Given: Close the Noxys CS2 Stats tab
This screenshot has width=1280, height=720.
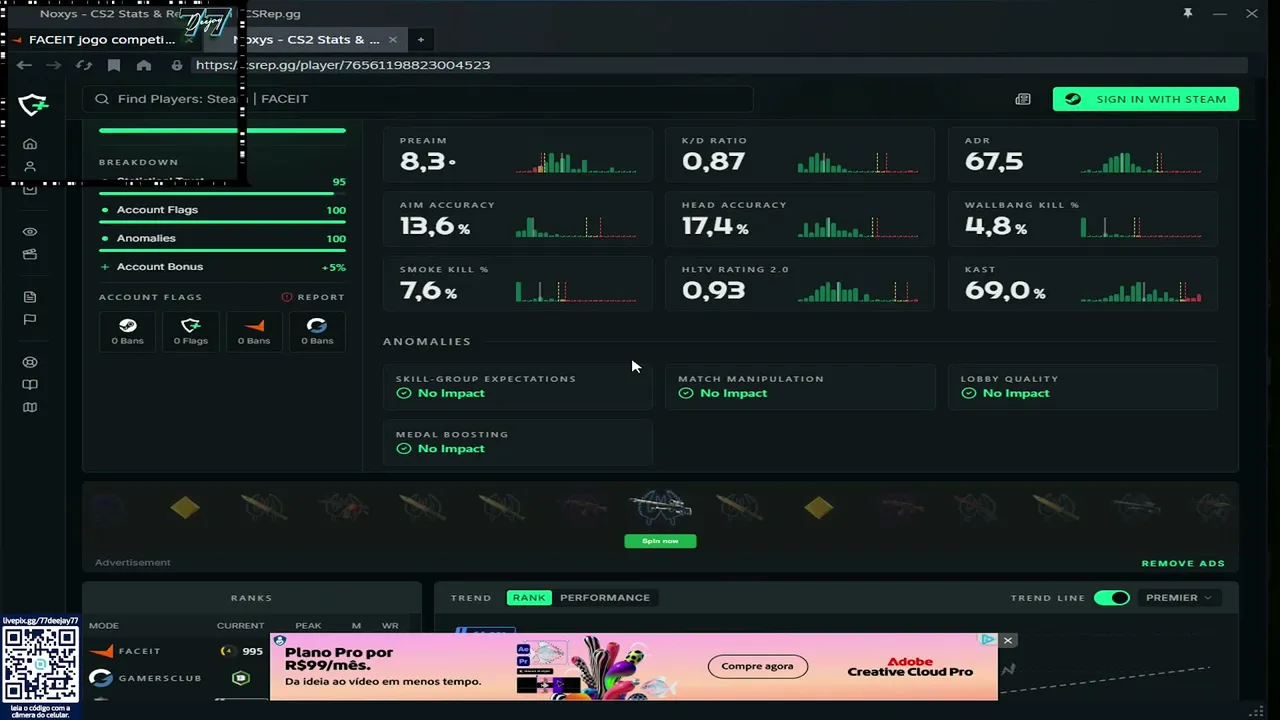Looking at the screenshot, I should 393,40.
